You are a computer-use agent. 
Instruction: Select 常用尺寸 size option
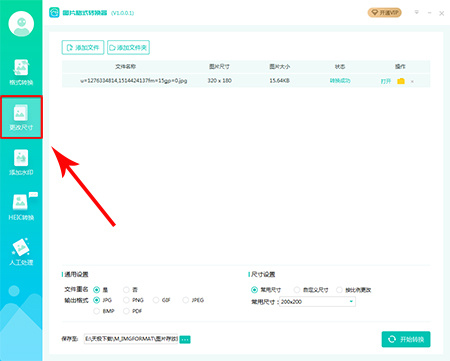[x=254, y=290]
